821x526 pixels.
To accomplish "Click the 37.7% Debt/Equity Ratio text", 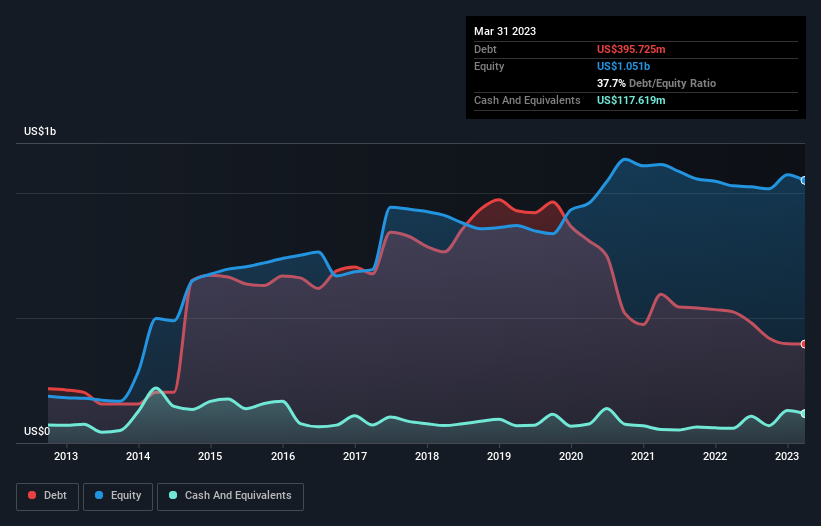I will point(656,83).
